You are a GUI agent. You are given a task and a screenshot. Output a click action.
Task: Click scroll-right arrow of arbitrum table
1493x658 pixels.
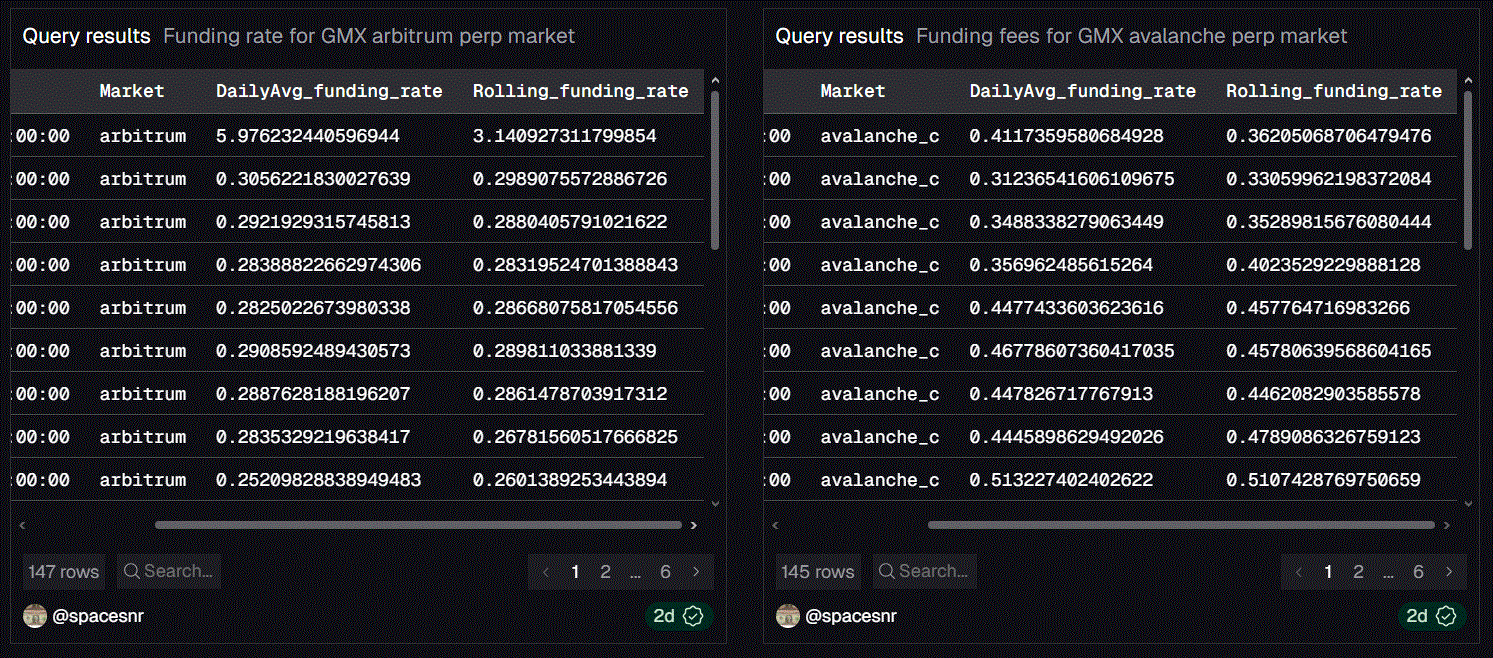(694, 525)
